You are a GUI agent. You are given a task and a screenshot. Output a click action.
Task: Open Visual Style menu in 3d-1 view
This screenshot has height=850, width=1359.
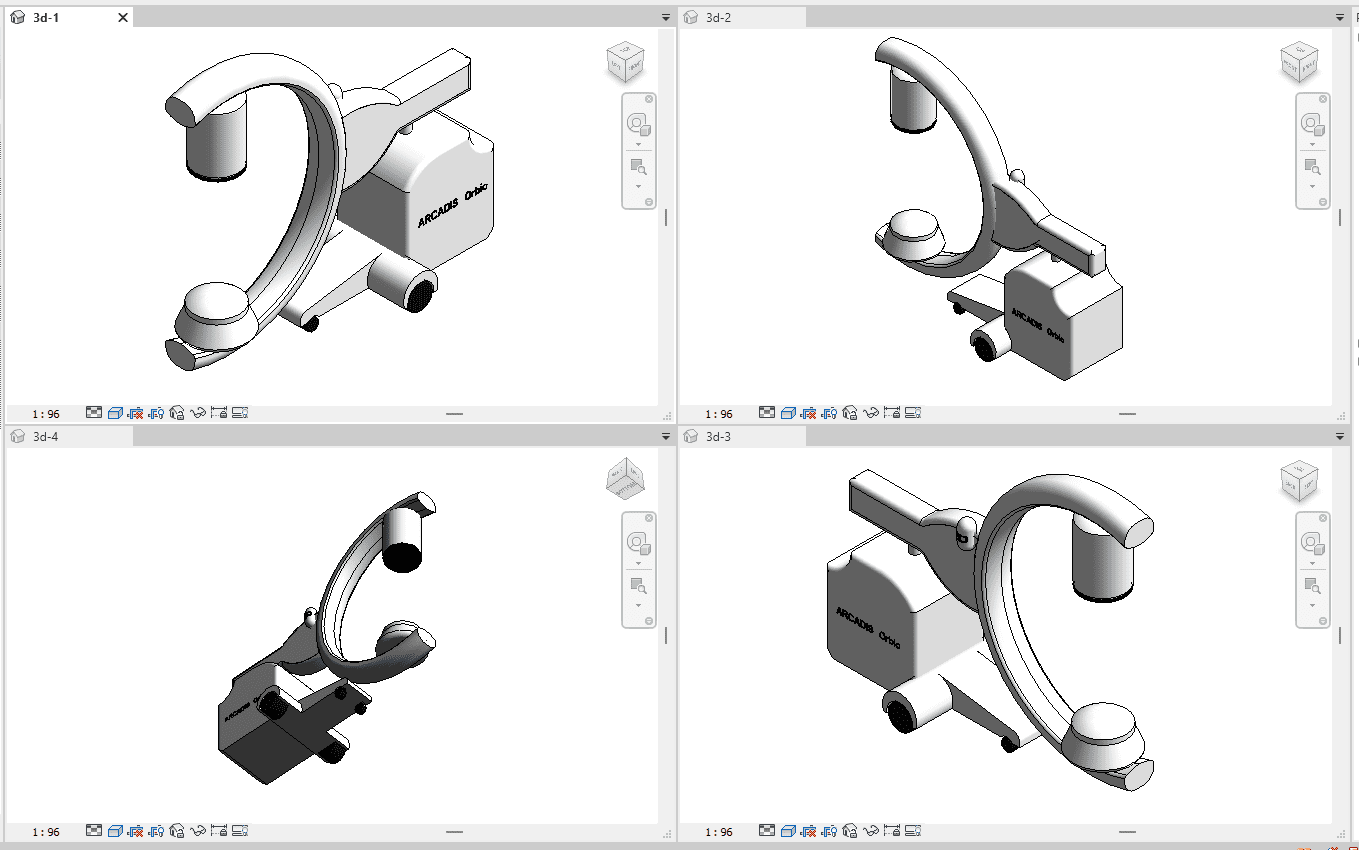(115, 412)
